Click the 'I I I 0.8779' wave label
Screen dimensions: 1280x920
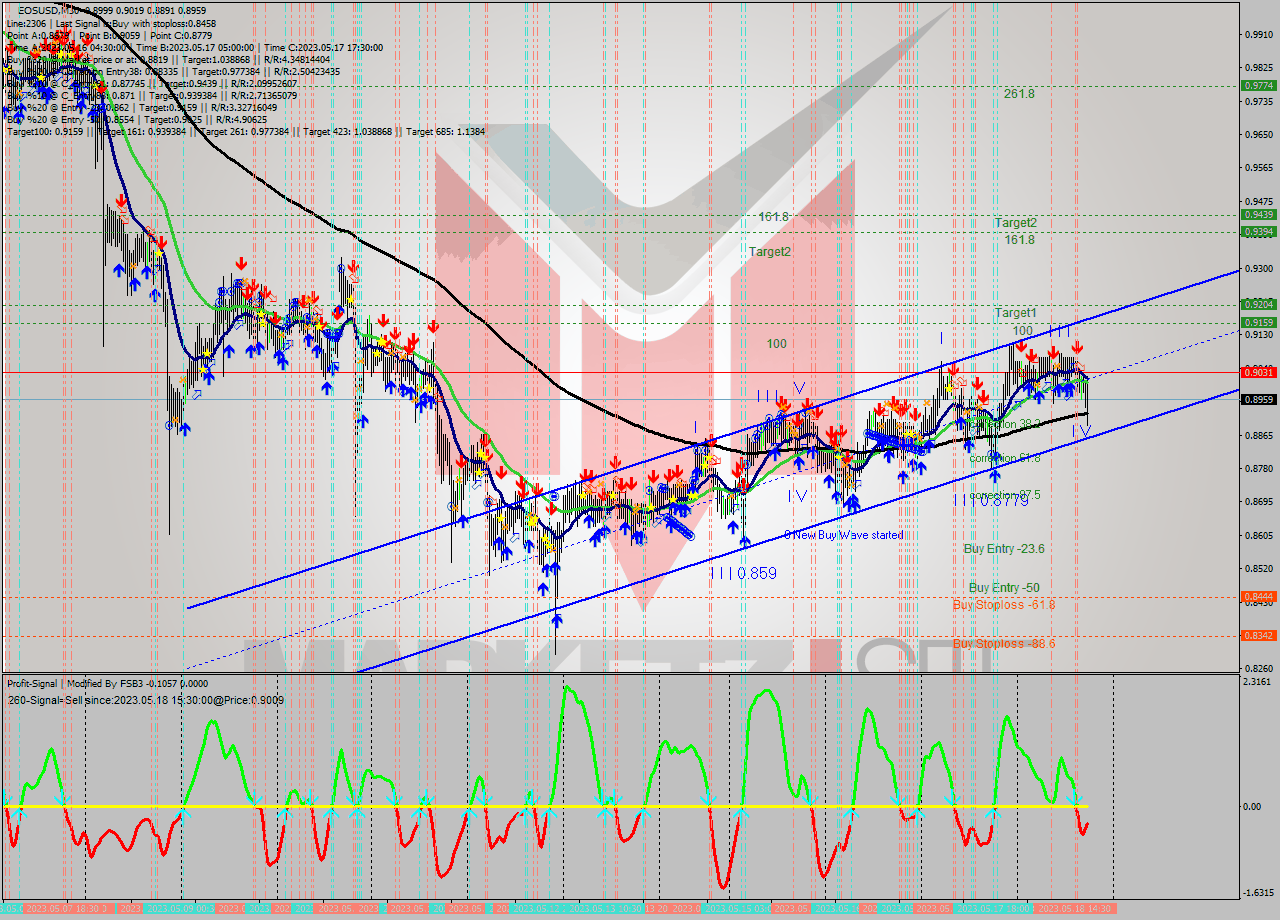990,500
